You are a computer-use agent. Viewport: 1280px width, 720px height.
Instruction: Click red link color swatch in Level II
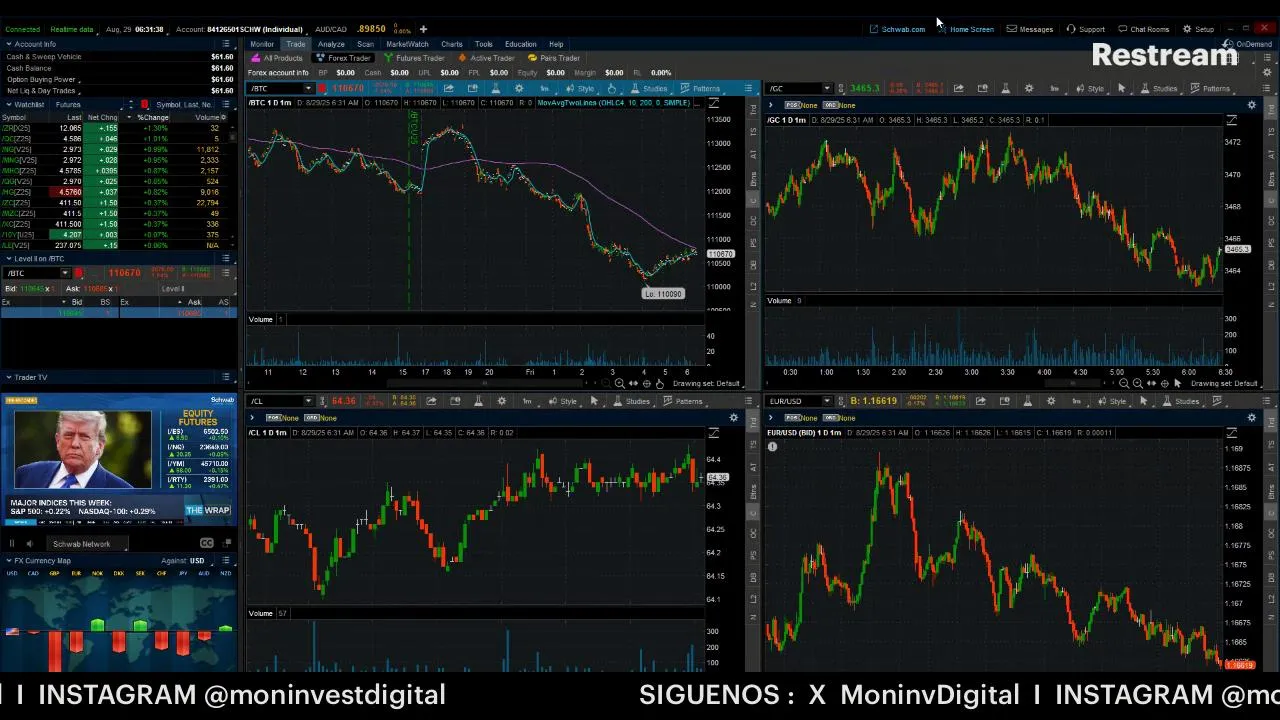78,273
